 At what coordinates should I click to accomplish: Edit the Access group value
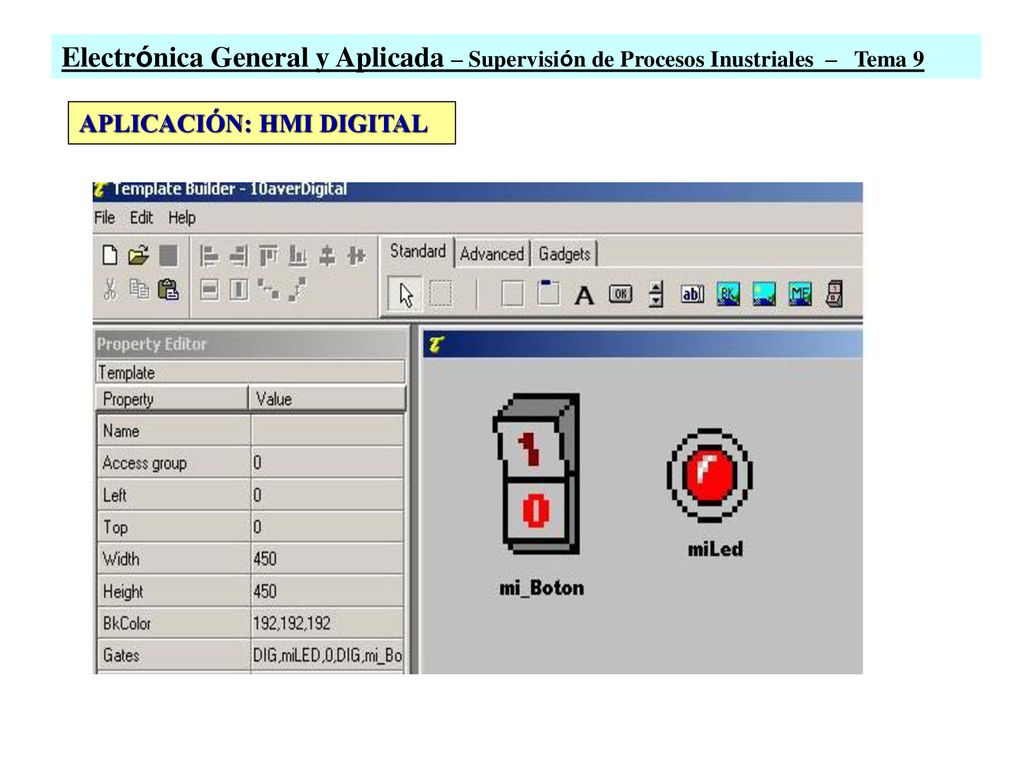coord(327,463)
